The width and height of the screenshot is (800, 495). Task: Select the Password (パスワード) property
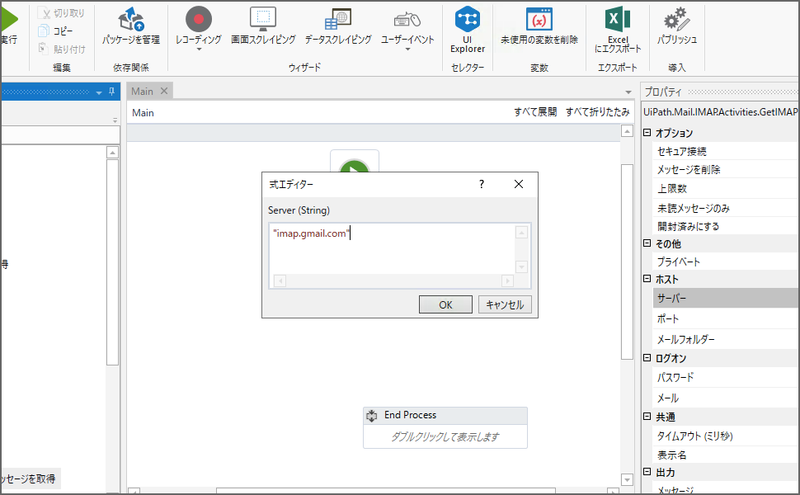pos(726,378)
